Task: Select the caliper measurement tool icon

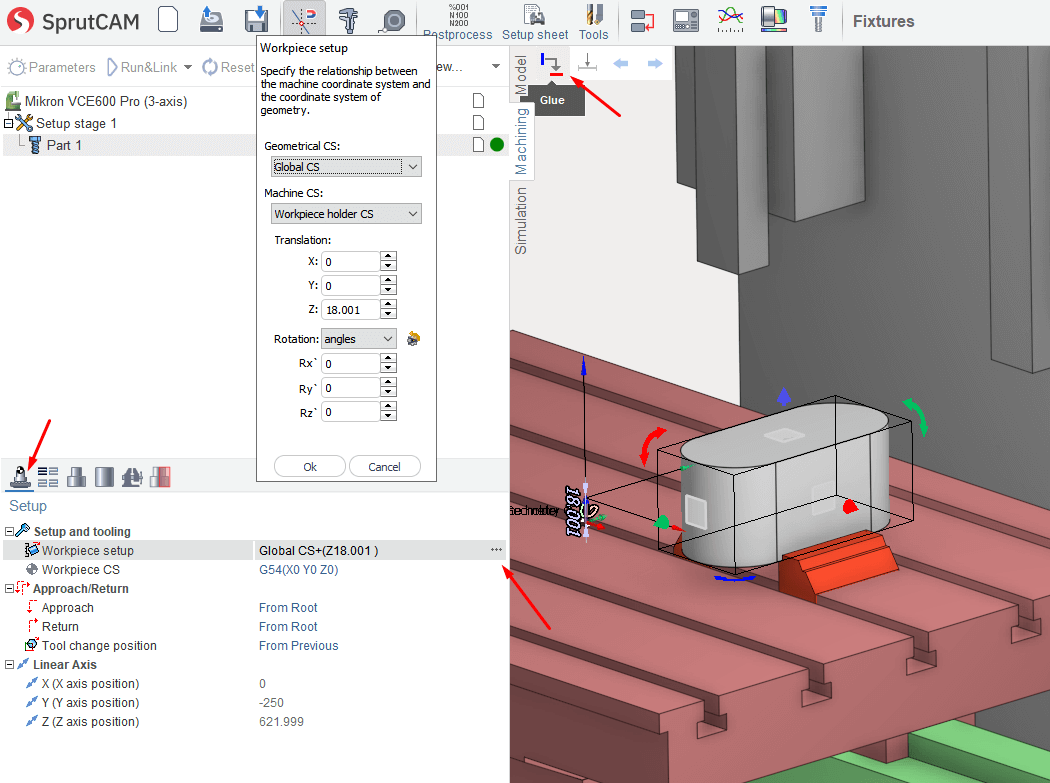Action: click(x=348, y=19)
